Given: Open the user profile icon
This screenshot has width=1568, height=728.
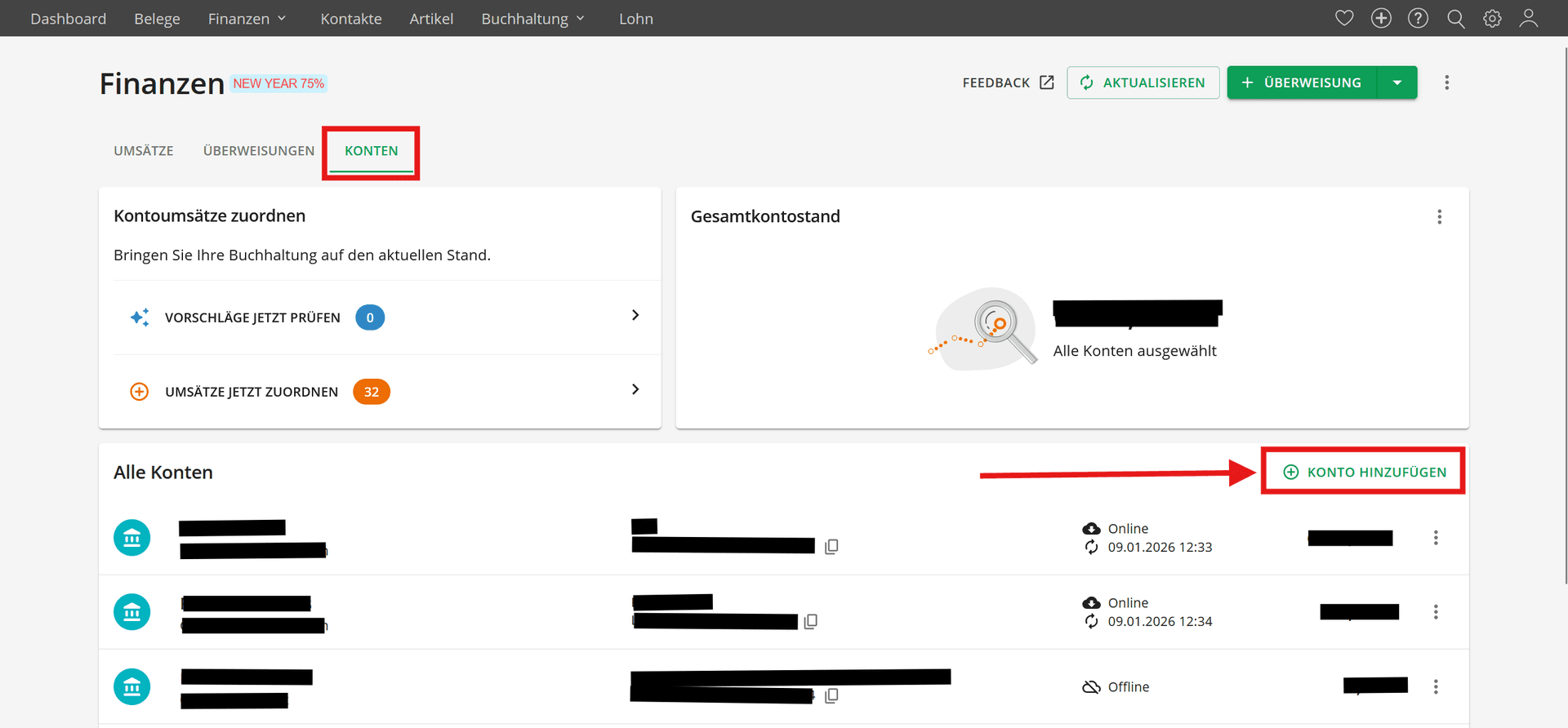Looking at the screenshot, I should (1529, 18).
